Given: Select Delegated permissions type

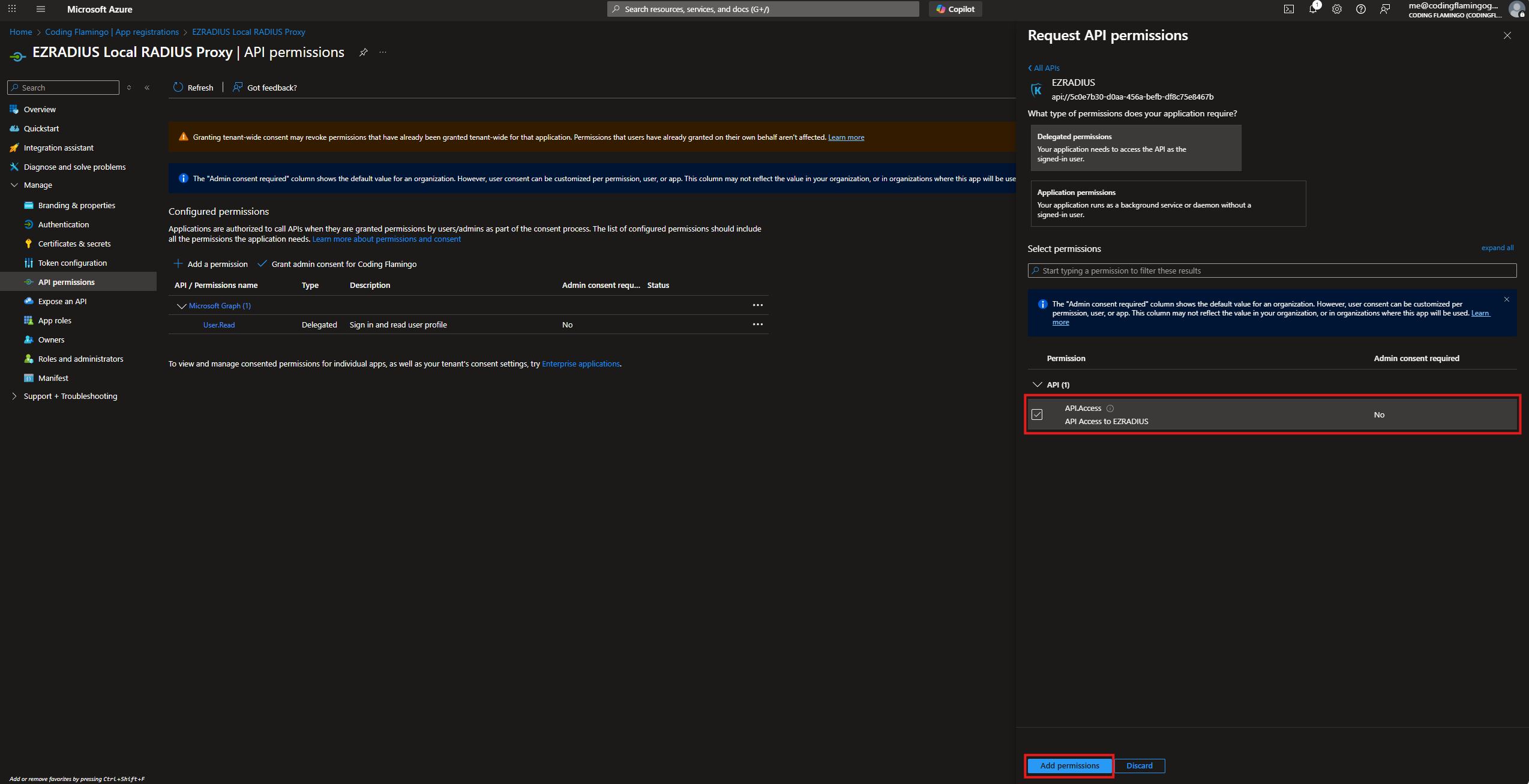Looking at the screenshot, I should coord(1135,148).
